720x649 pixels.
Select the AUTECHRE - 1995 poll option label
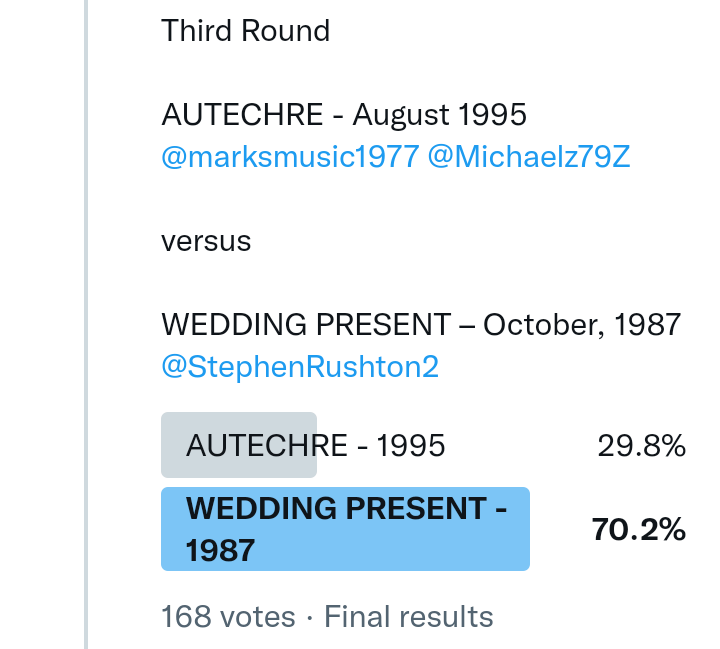pyautogui.click(x=315, y=446)
